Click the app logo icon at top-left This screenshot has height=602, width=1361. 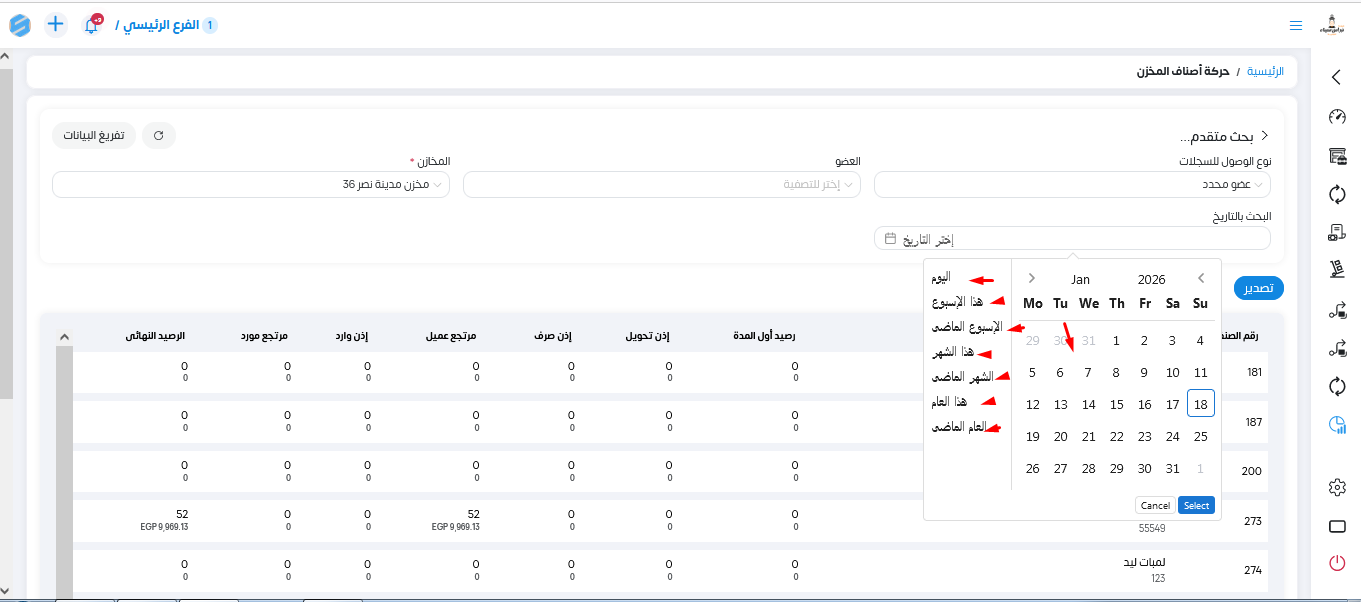click(20, 25)
